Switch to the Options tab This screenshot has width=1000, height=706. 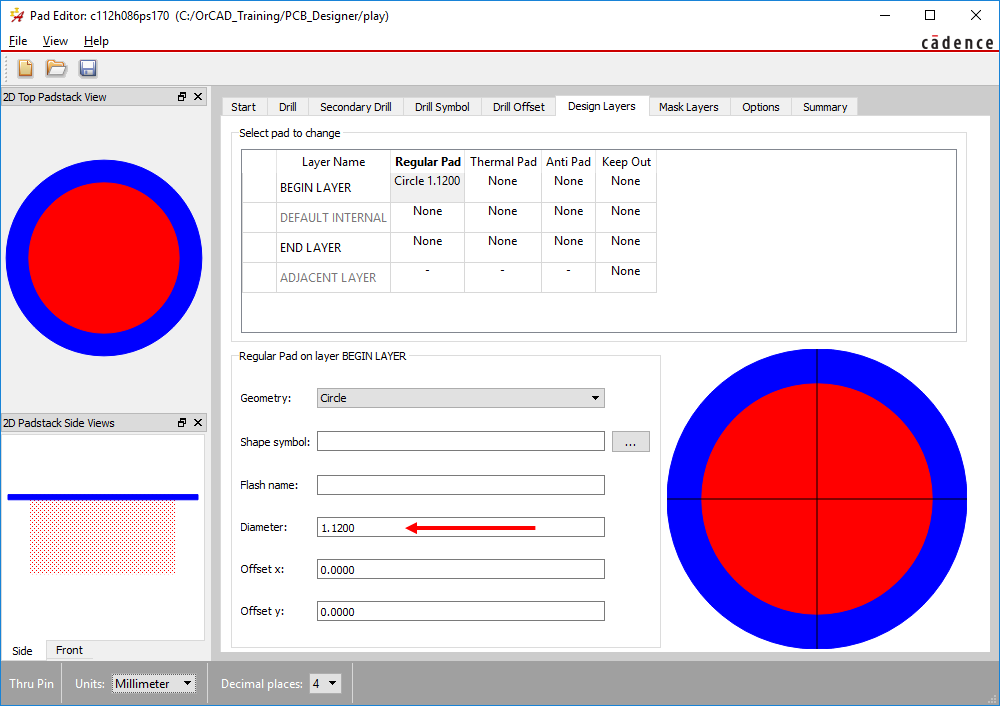pos(761,107)
